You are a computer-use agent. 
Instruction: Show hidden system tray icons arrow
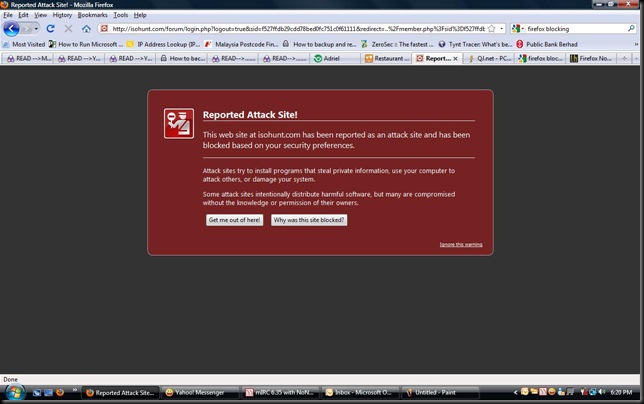[x=515, y=393]
